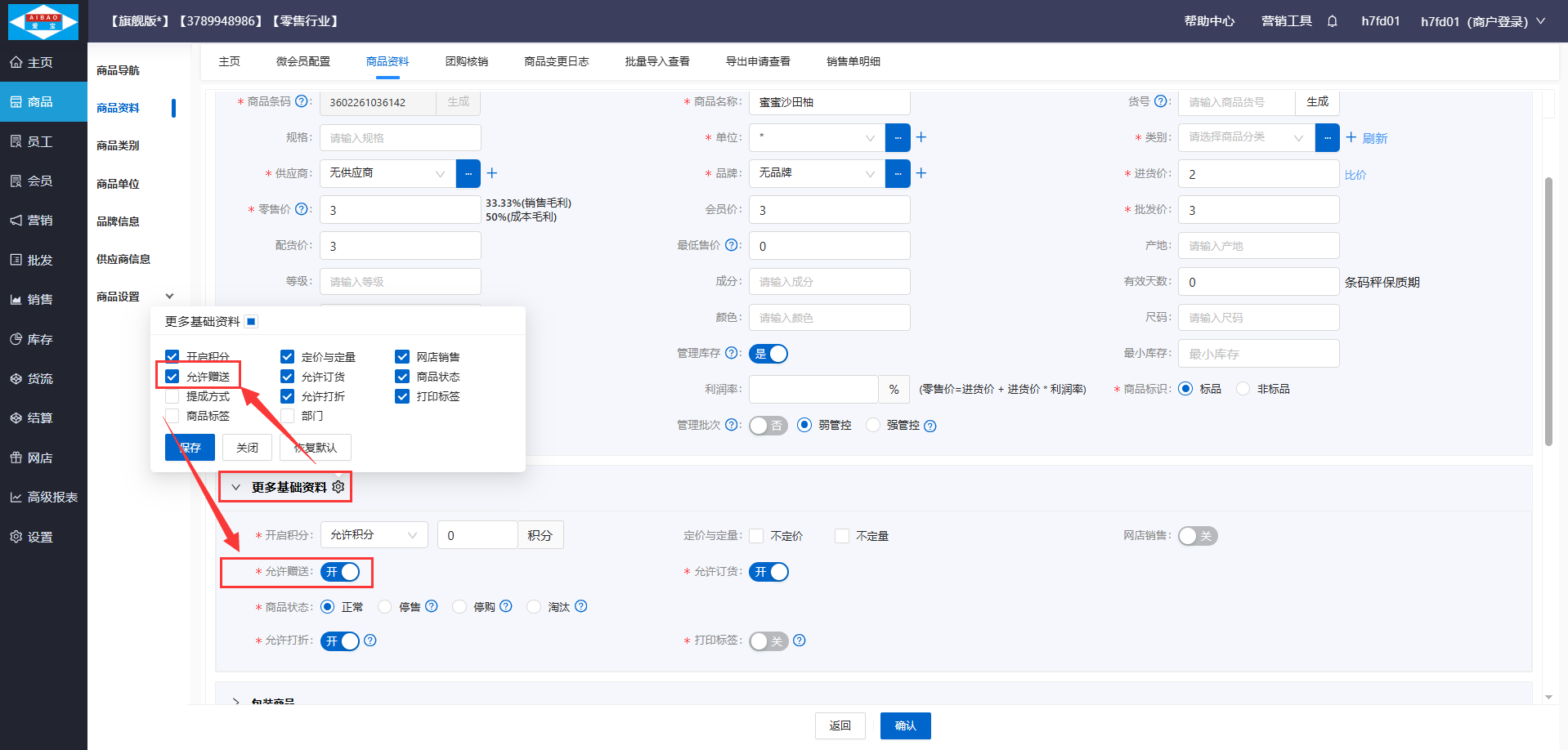Viewport: 1568px width, 750px height.
Task: Click the 比价 link
Action: pos(1355,175)
